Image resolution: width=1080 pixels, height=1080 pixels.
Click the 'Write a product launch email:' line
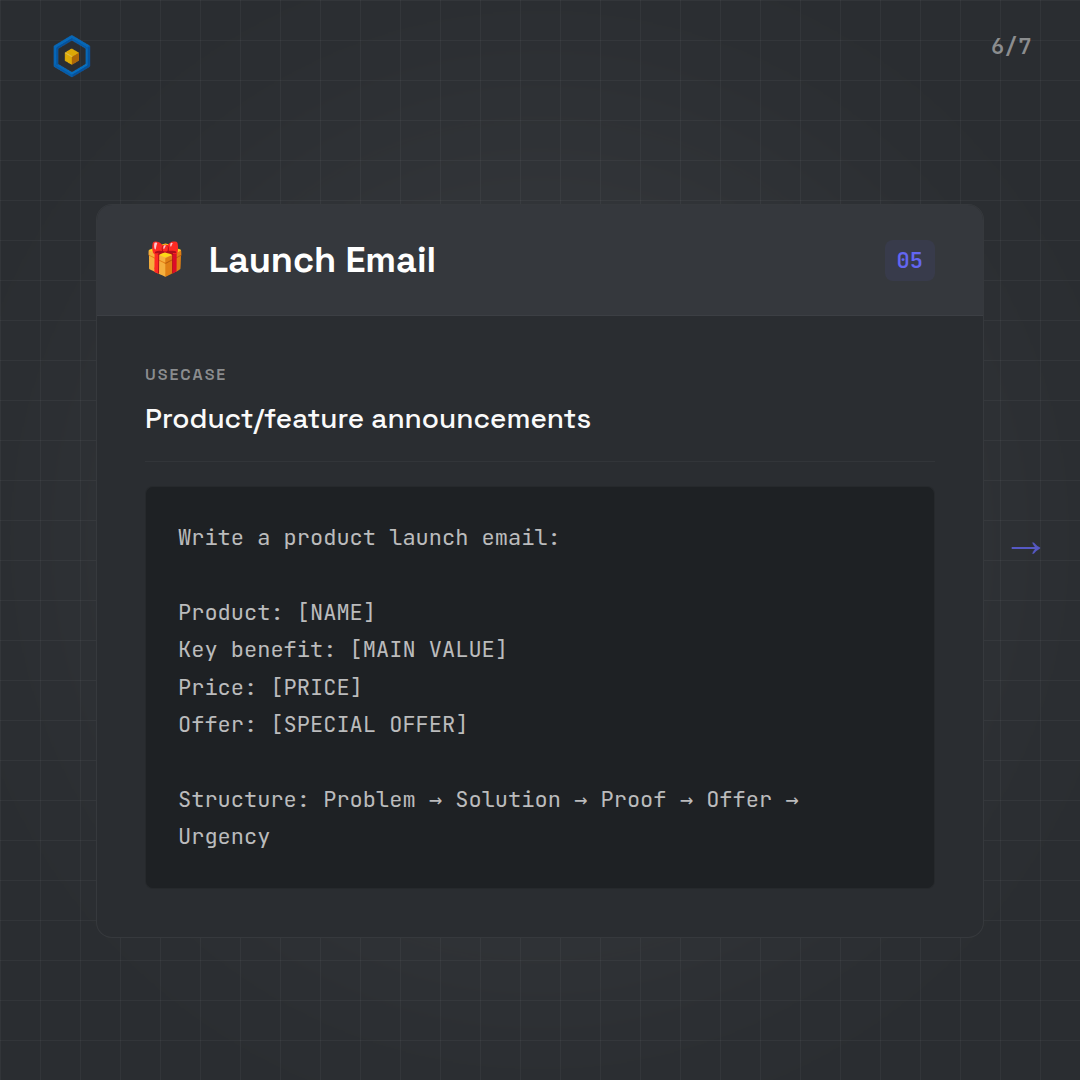369,538
